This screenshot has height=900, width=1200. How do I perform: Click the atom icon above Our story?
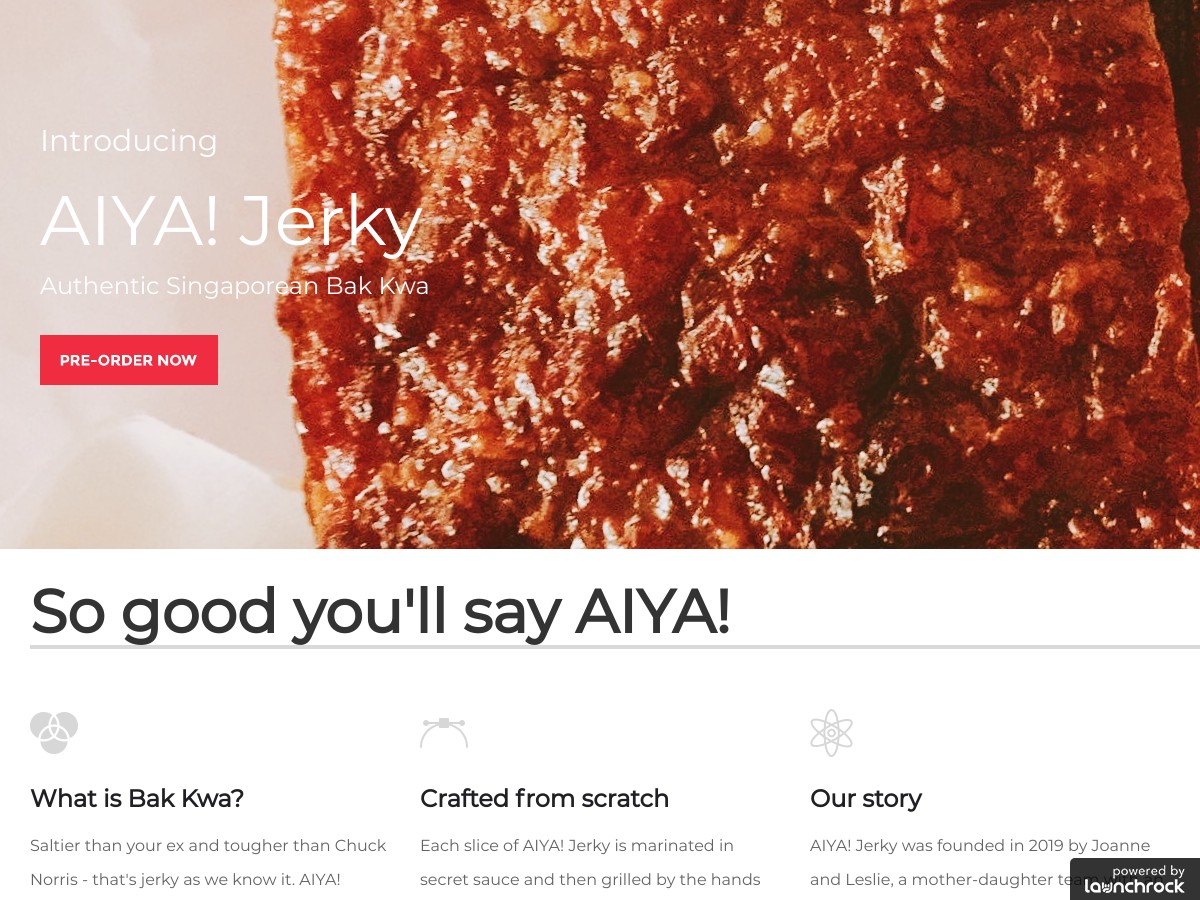coord(831,733)
